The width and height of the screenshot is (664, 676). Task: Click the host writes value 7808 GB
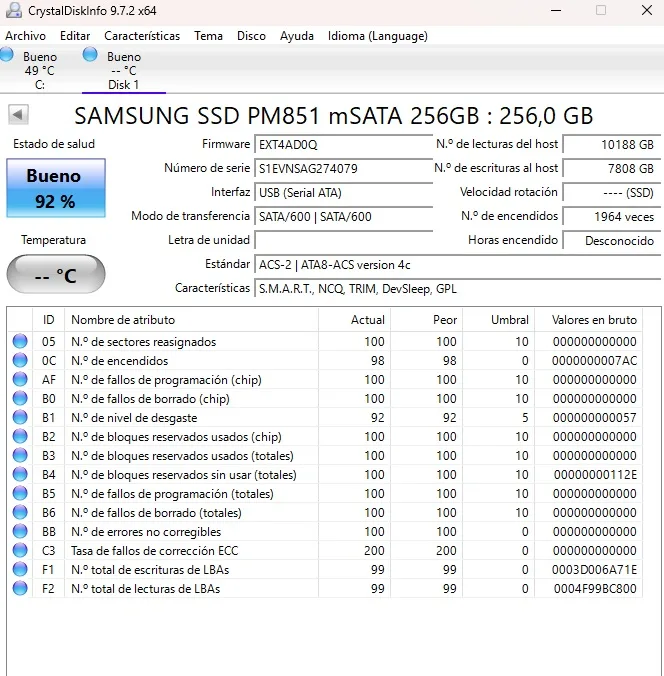click(612, 169)
